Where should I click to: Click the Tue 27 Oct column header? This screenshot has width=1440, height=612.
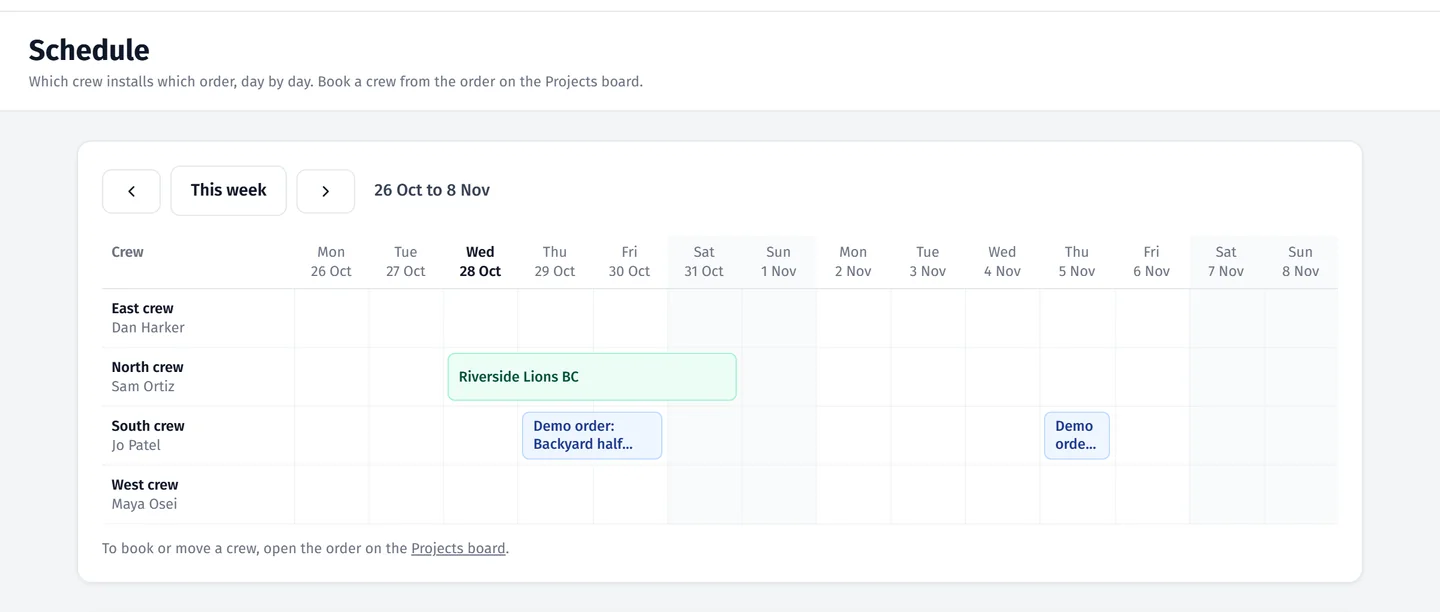tap(406, 262)
